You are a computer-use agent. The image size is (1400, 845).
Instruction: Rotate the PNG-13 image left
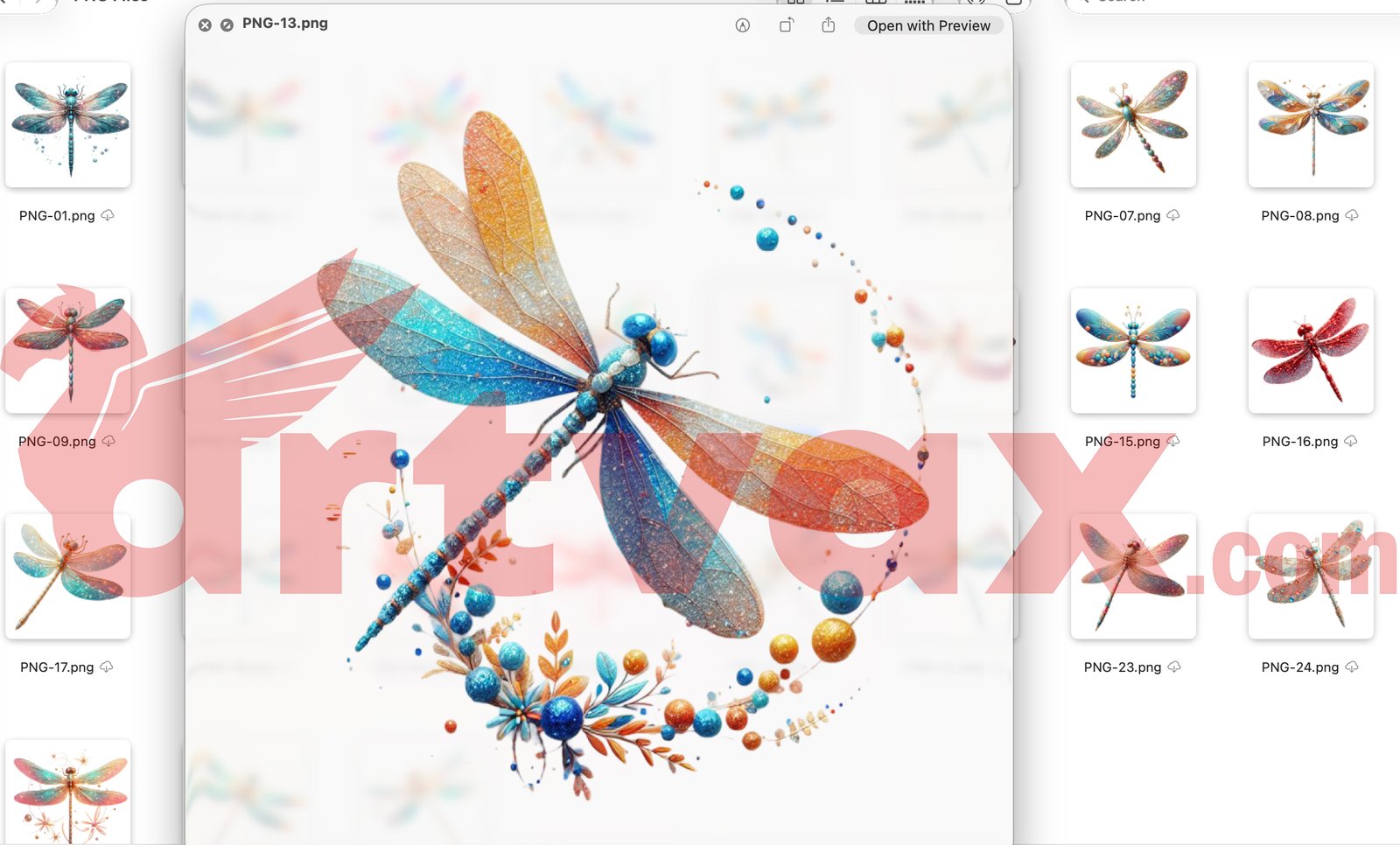pyautogui.click(x=786, y=25)
